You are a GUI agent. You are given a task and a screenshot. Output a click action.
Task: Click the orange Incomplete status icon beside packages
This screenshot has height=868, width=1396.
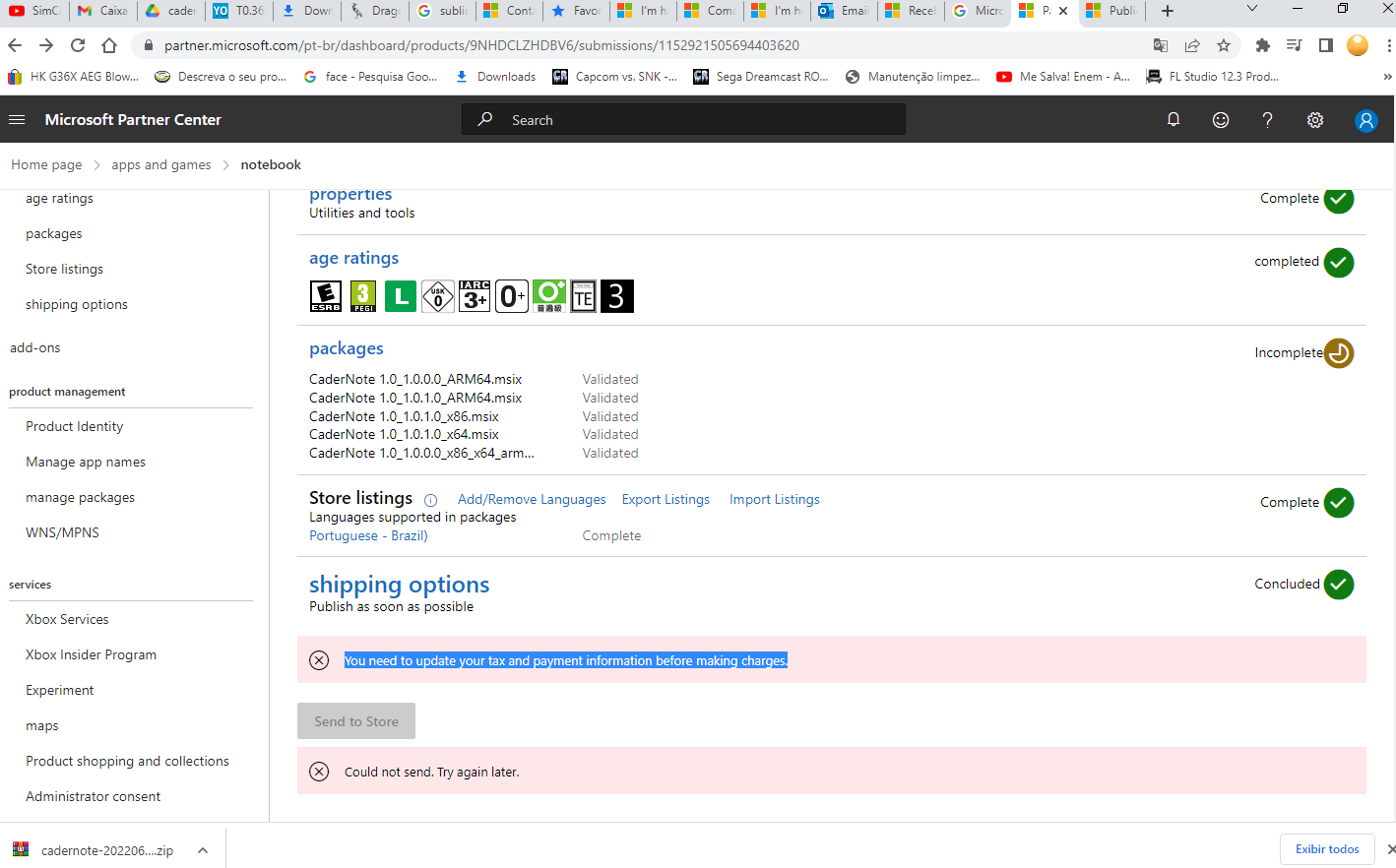[x=1338, y=352]
